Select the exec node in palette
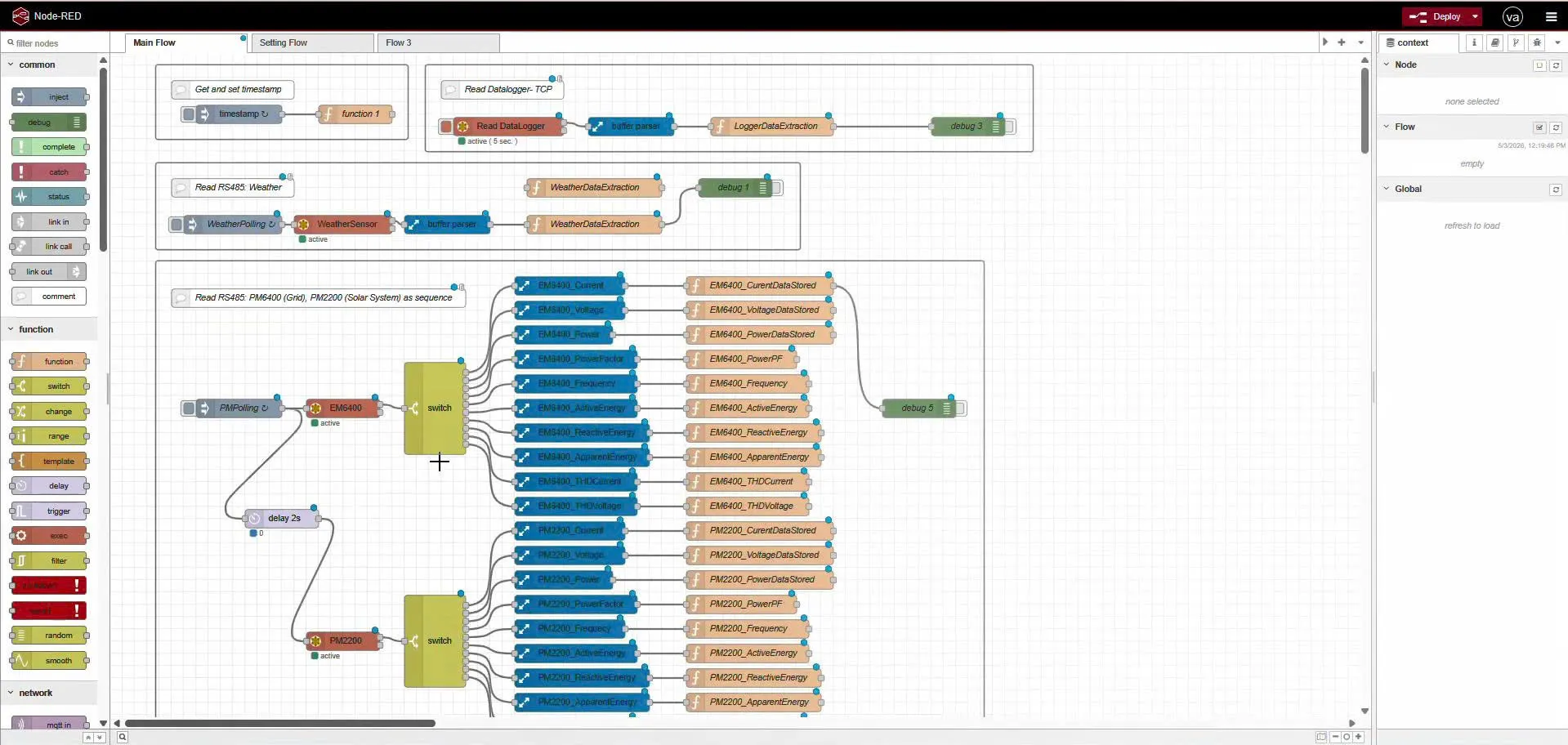The height and width of the screenshot is (745, 1568). (x=49, y=536)
